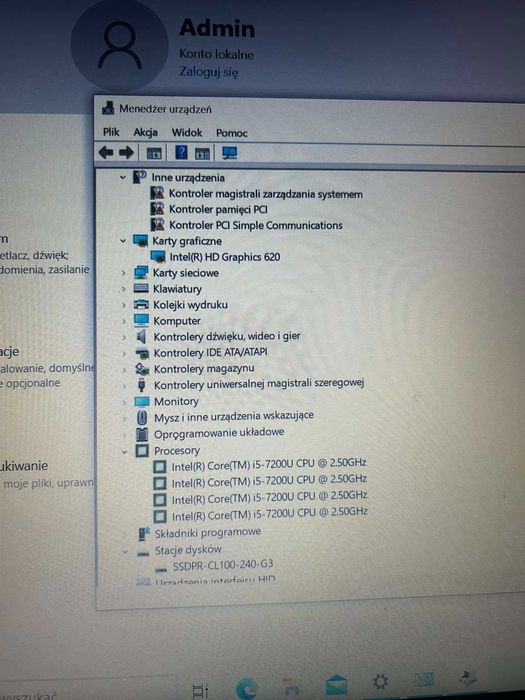Click the toolbar icon right of Help
The image size is (525, 700).
coord(202,154)
